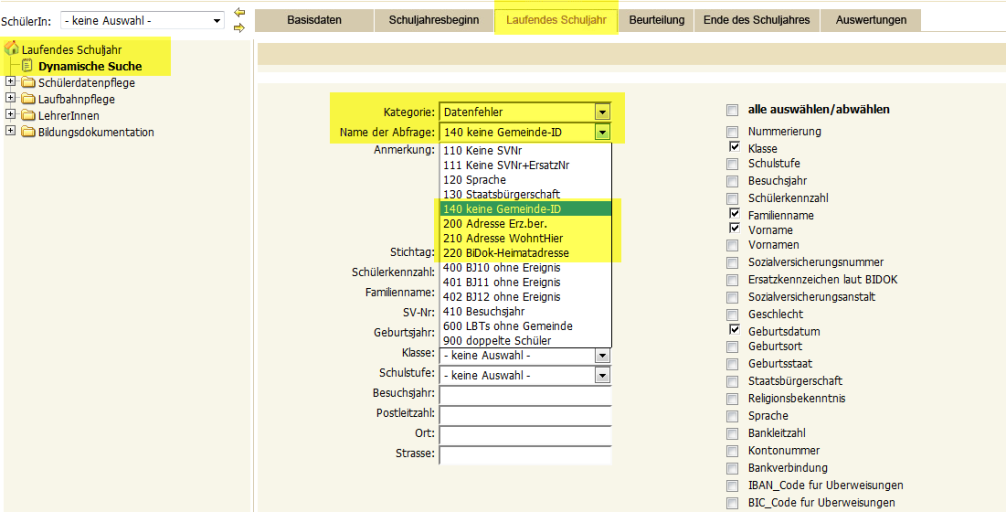Open the Ende des Schuljahres tab

(756, 20)
